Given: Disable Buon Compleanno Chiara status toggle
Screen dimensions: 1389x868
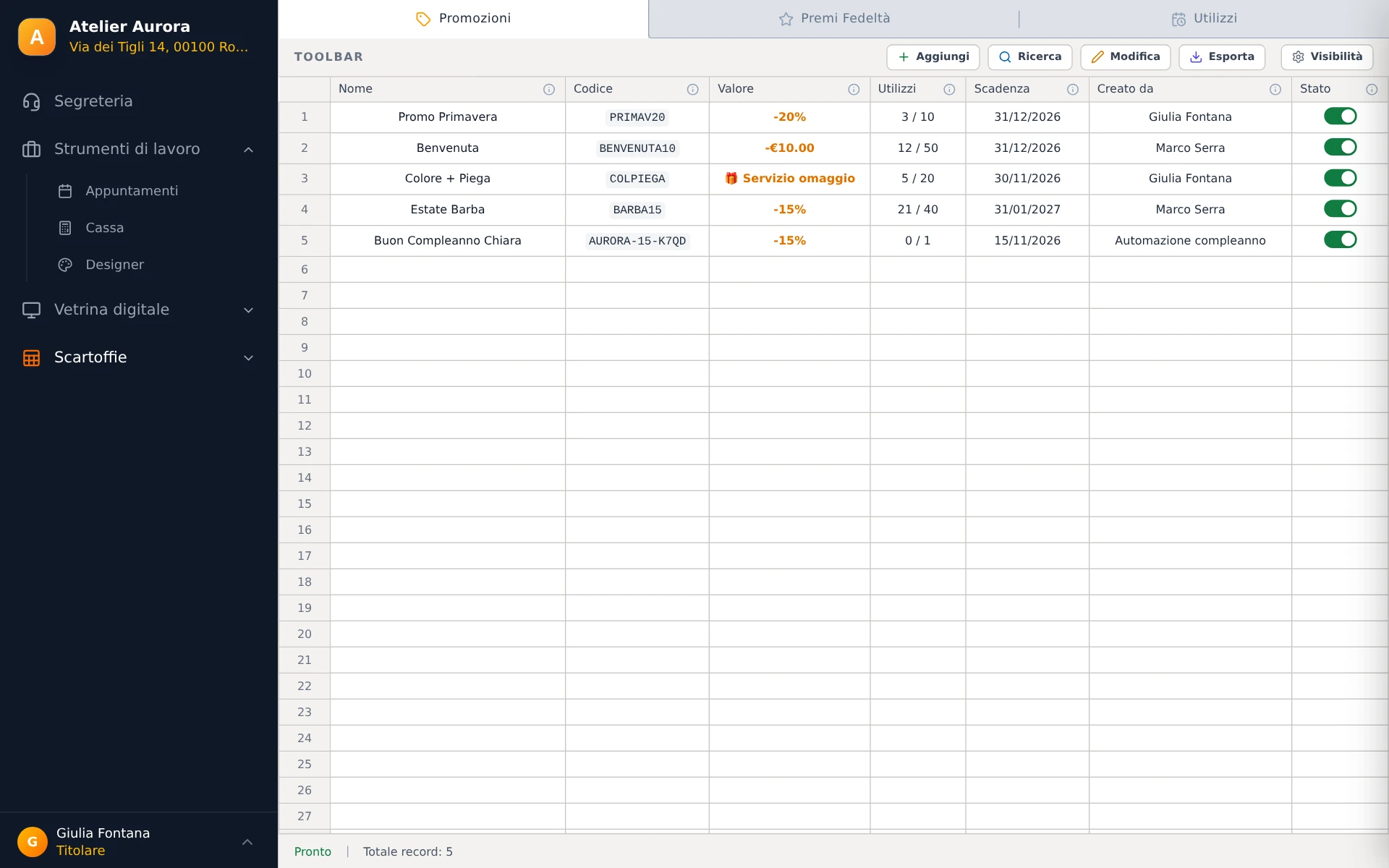Looking at the screenshot, I should pos(1340,240).
